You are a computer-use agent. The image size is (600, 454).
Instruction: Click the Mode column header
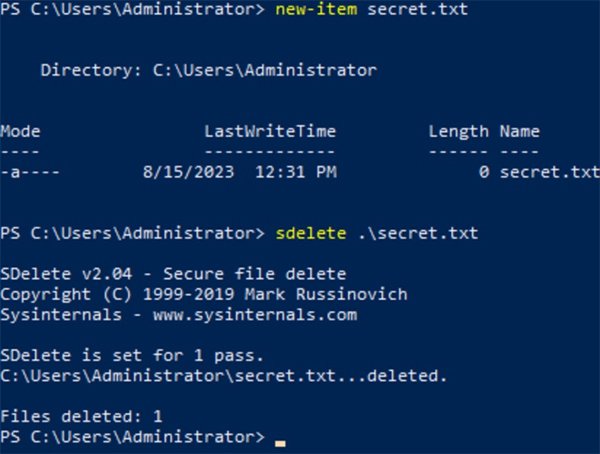coord(20,131)
